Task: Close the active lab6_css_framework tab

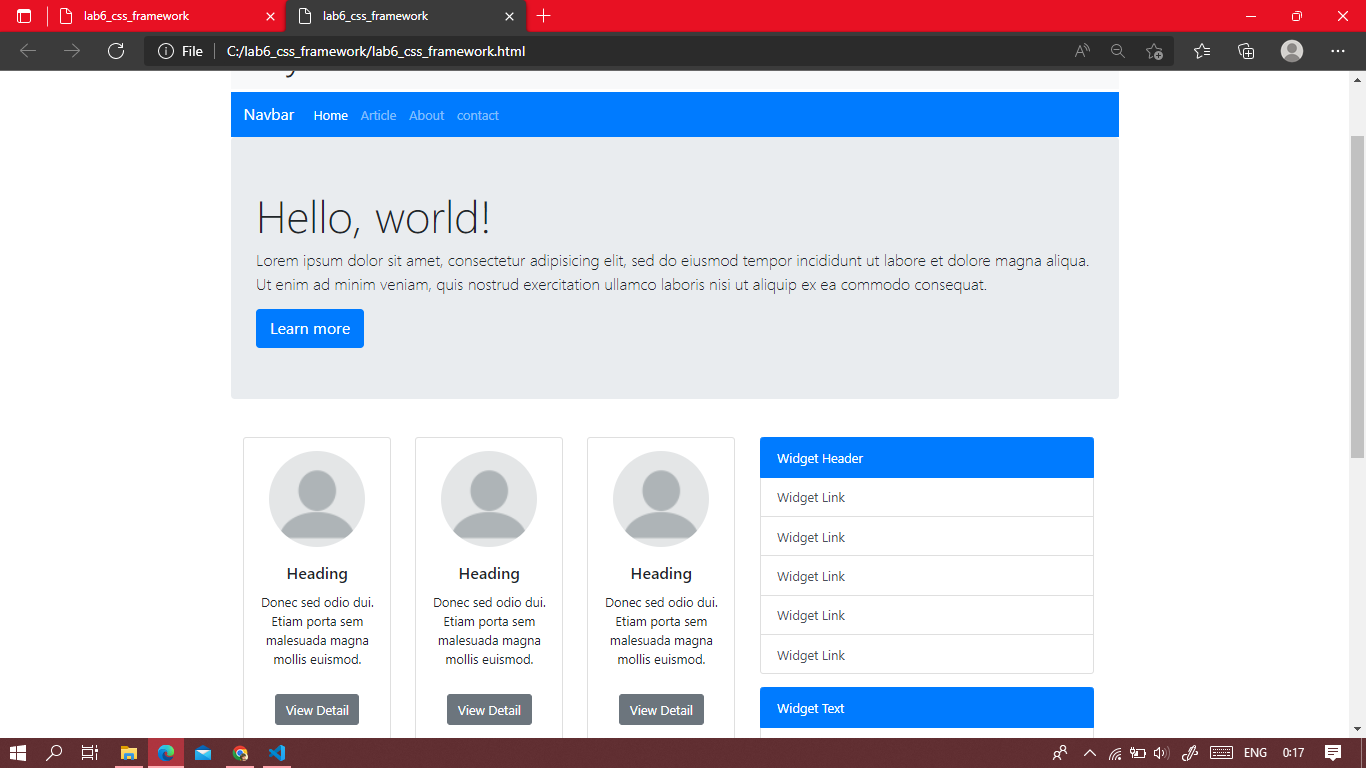Action: coord(509,16)
